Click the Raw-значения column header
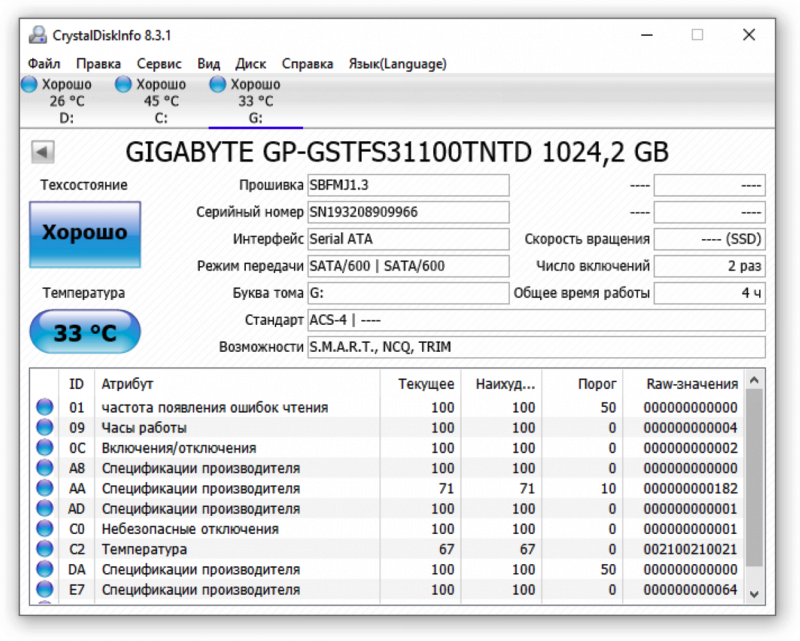Viewport: 800px width, 641px height. [x=684, y=384]
